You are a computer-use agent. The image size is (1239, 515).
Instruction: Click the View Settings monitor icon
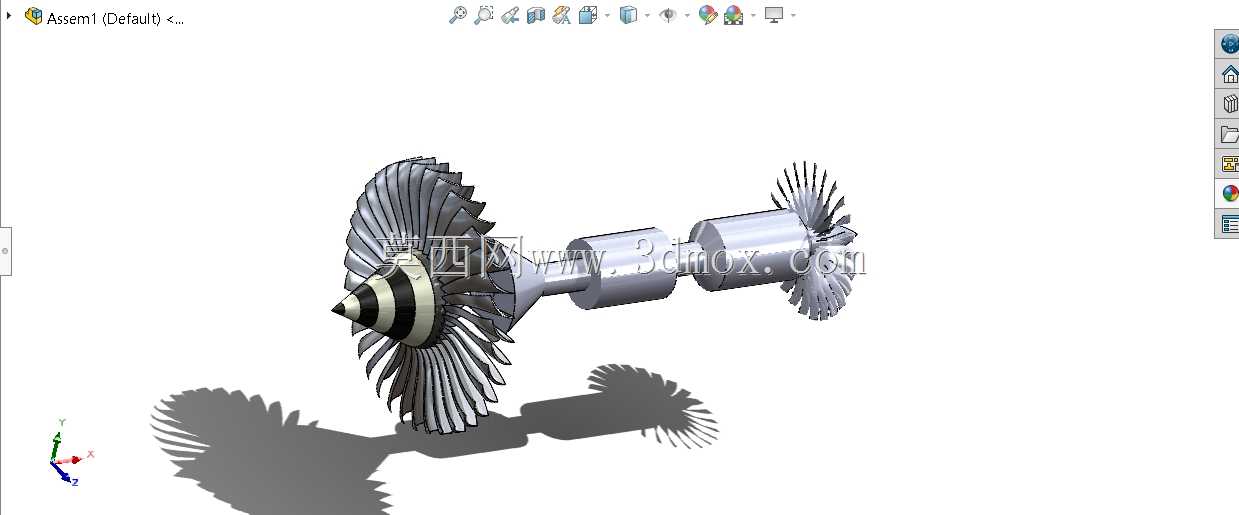(774, 15)
